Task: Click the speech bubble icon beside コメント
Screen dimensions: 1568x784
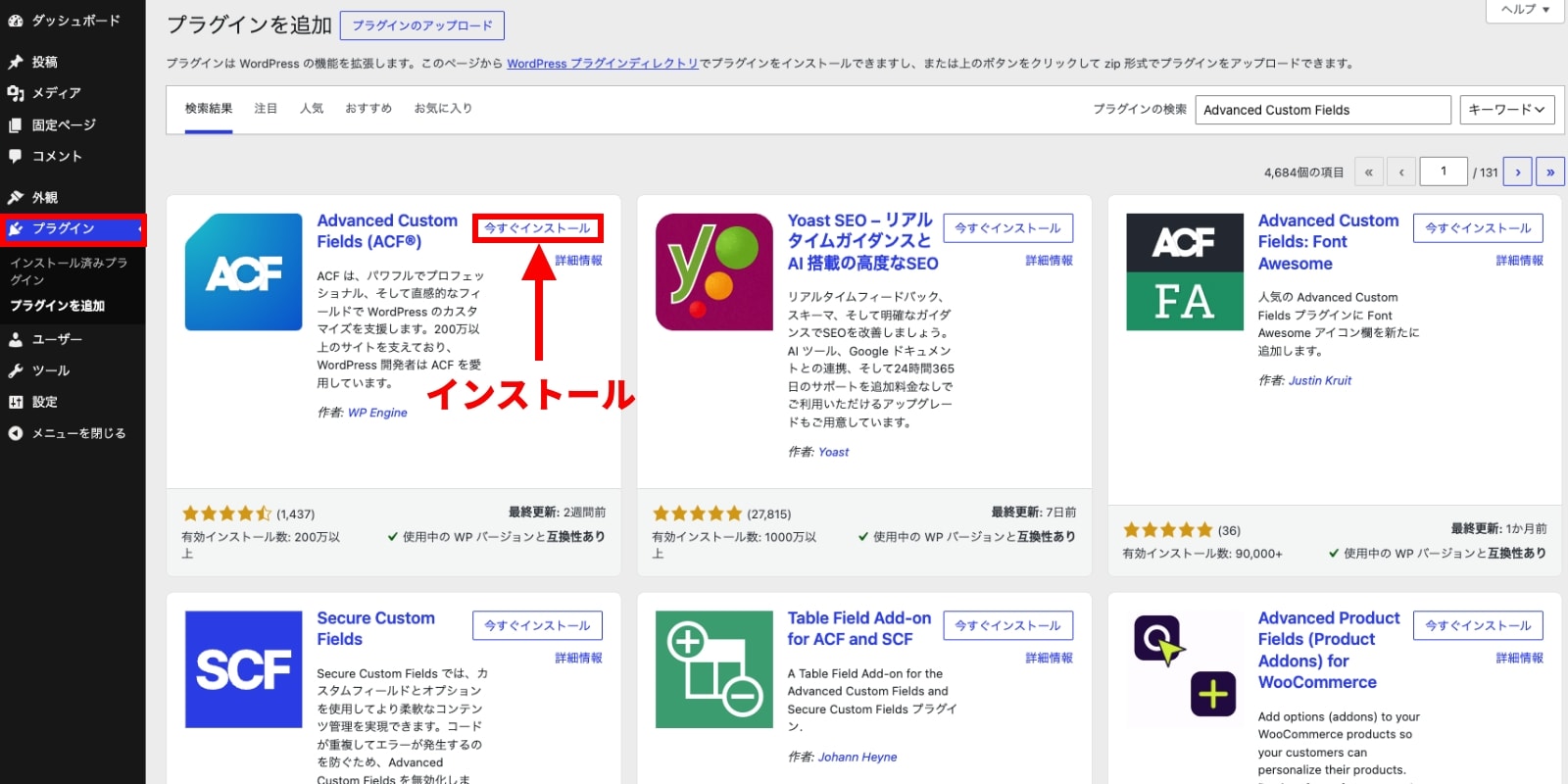Action: (16, 156)
